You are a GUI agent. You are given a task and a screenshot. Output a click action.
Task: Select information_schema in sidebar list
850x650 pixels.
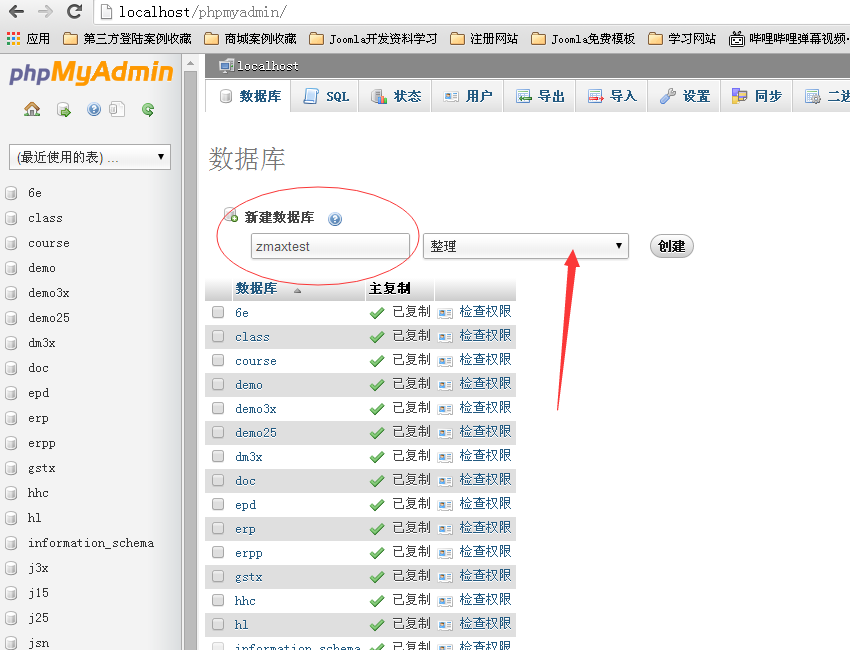tap(91, 543)
